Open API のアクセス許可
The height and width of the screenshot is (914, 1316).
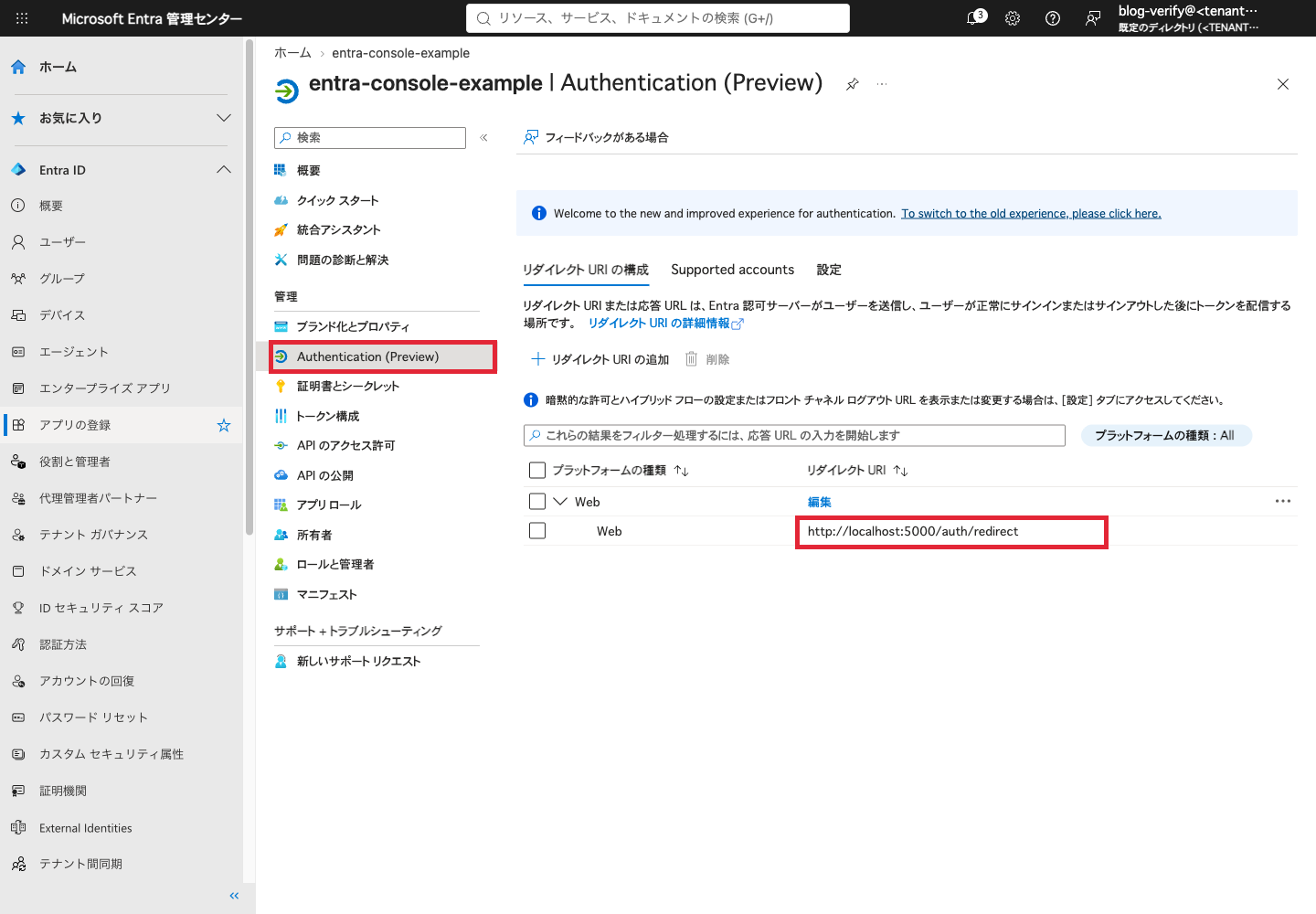pyautogui.click(x=345, y=445)
